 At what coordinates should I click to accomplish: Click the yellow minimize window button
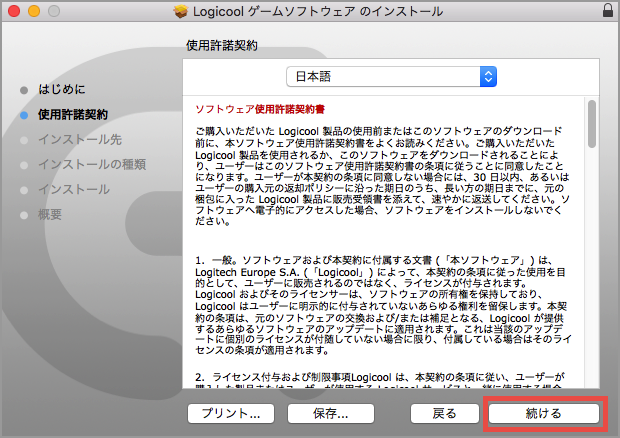click(x=34, y=11)
